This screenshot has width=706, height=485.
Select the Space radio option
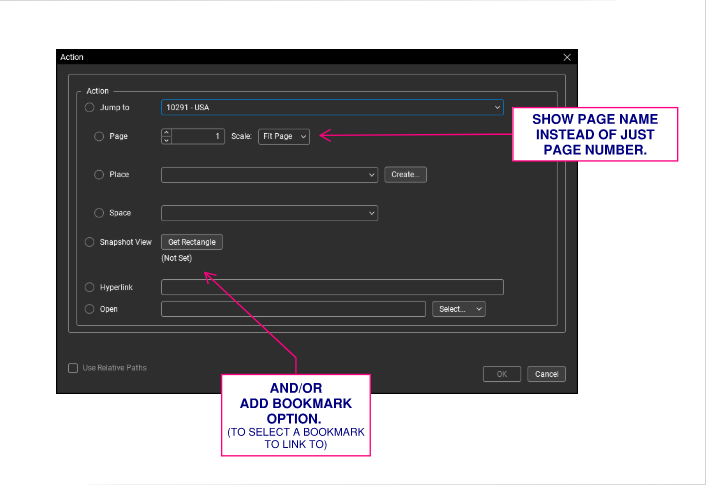(99, 213)
